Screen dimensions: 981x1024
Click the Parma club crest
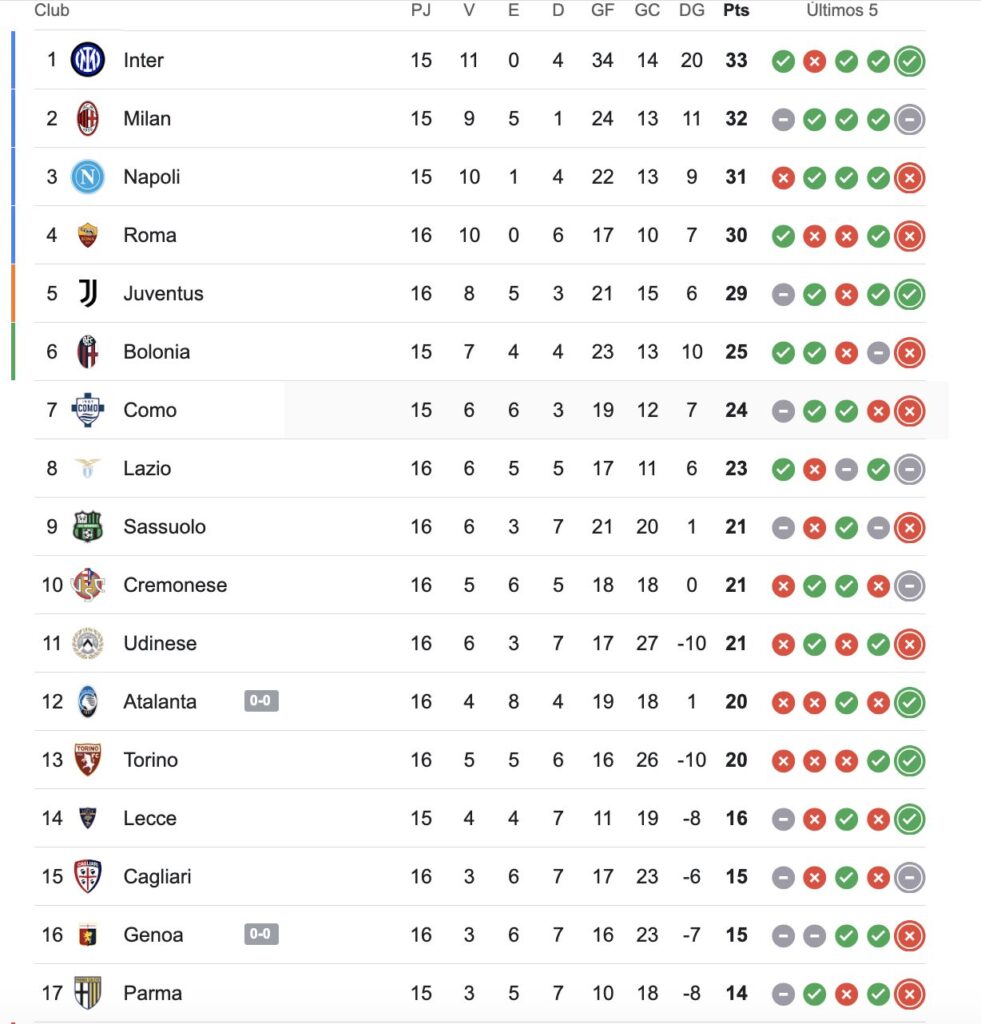click(x=88, y=993)
